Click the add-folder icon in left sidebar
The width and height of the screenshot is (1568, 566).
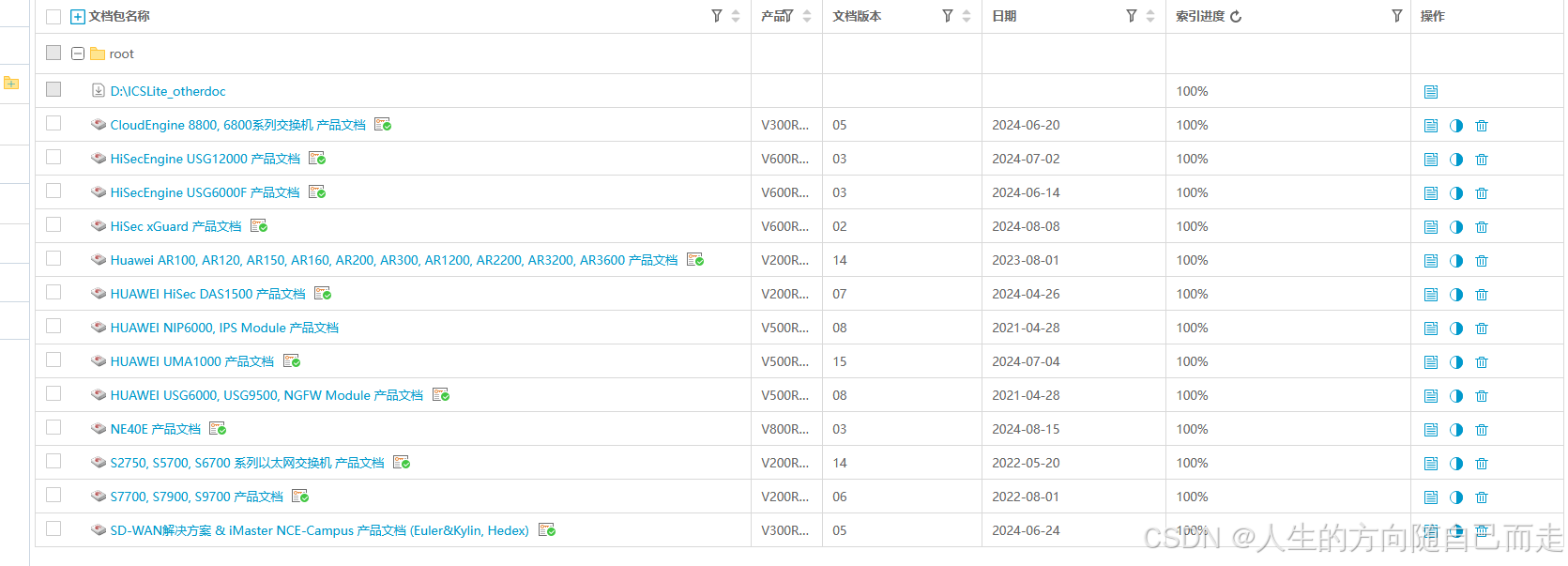pos(11,84)
